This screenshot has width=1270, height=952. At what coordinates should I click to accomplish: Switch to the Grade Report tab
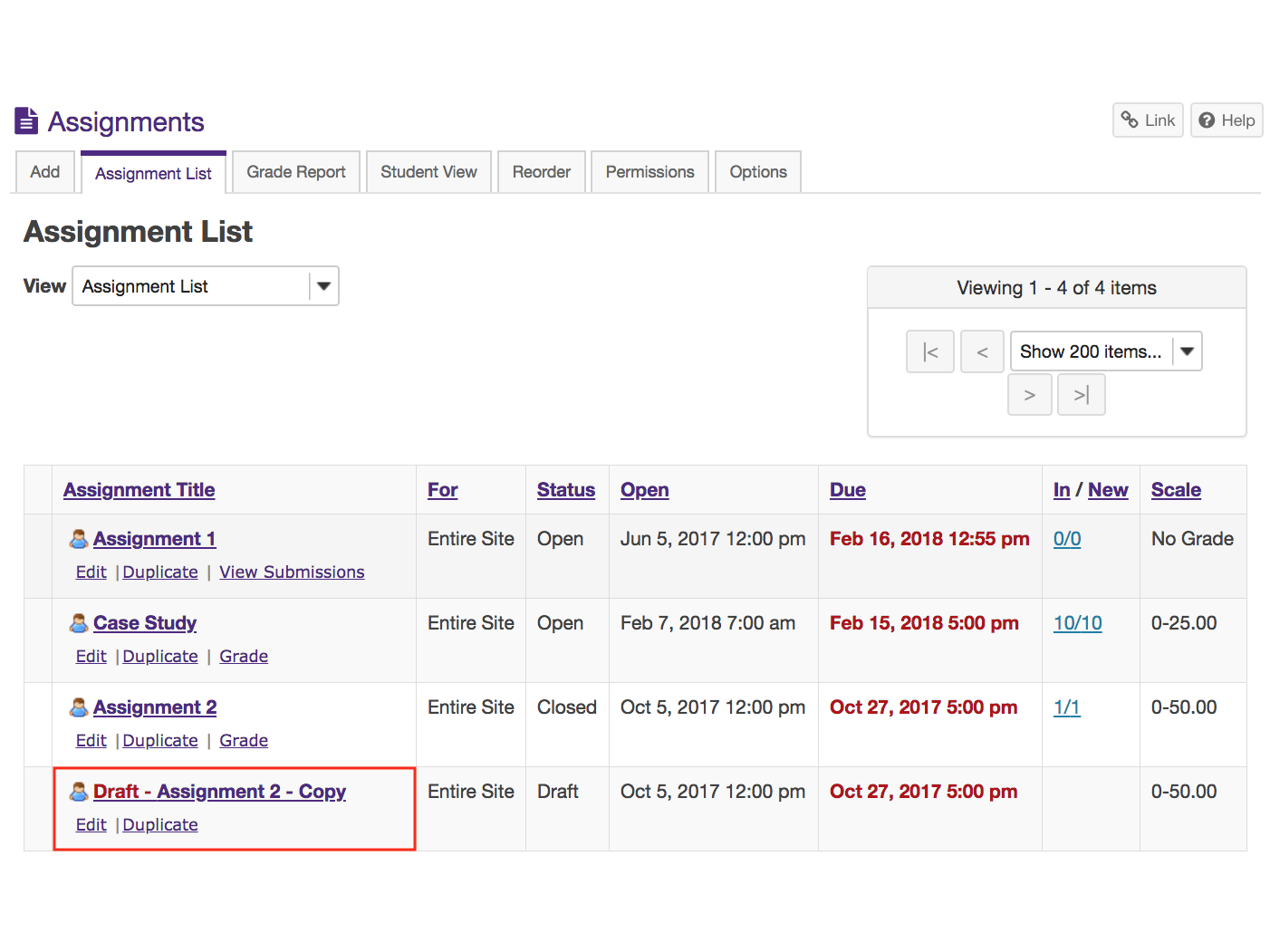tap(296, 172)
